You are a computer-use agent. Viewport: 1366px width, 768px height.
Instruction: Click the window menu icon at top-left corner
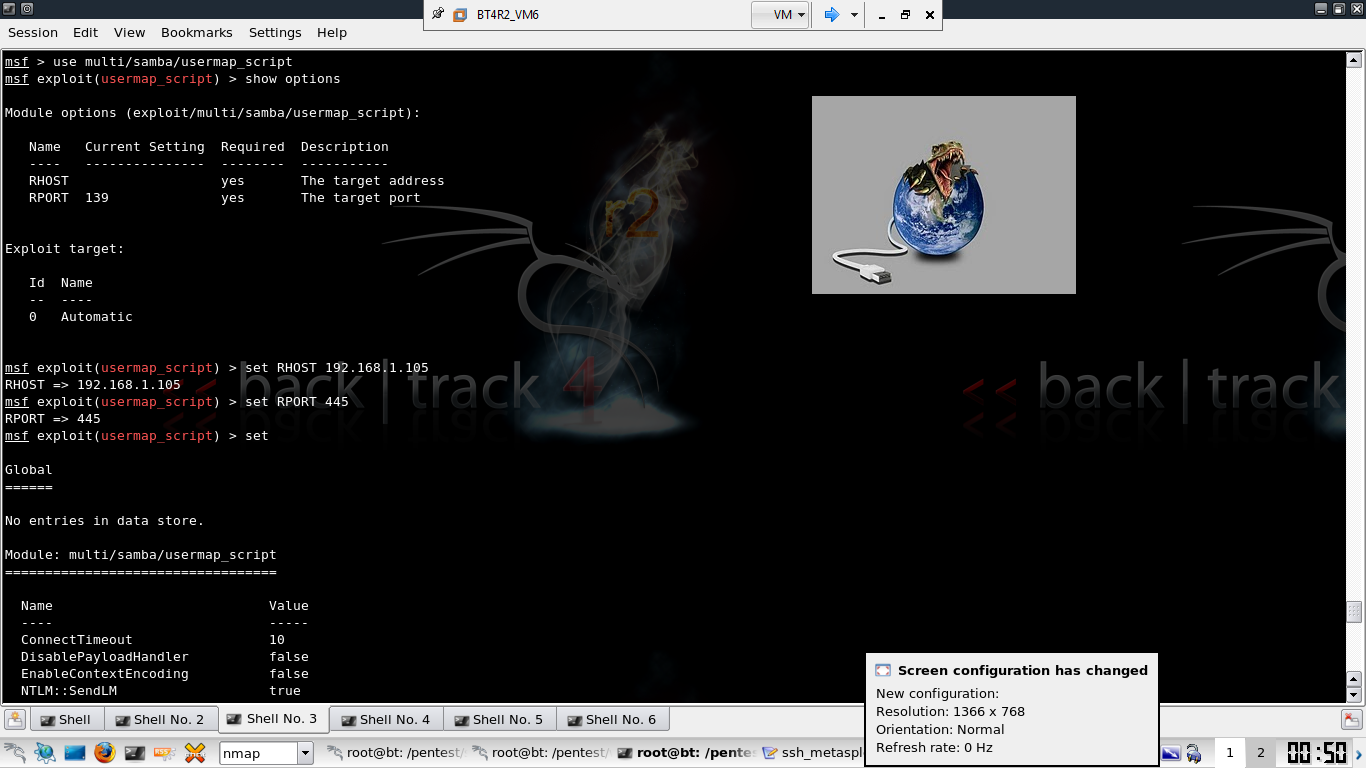pos(9,8)
